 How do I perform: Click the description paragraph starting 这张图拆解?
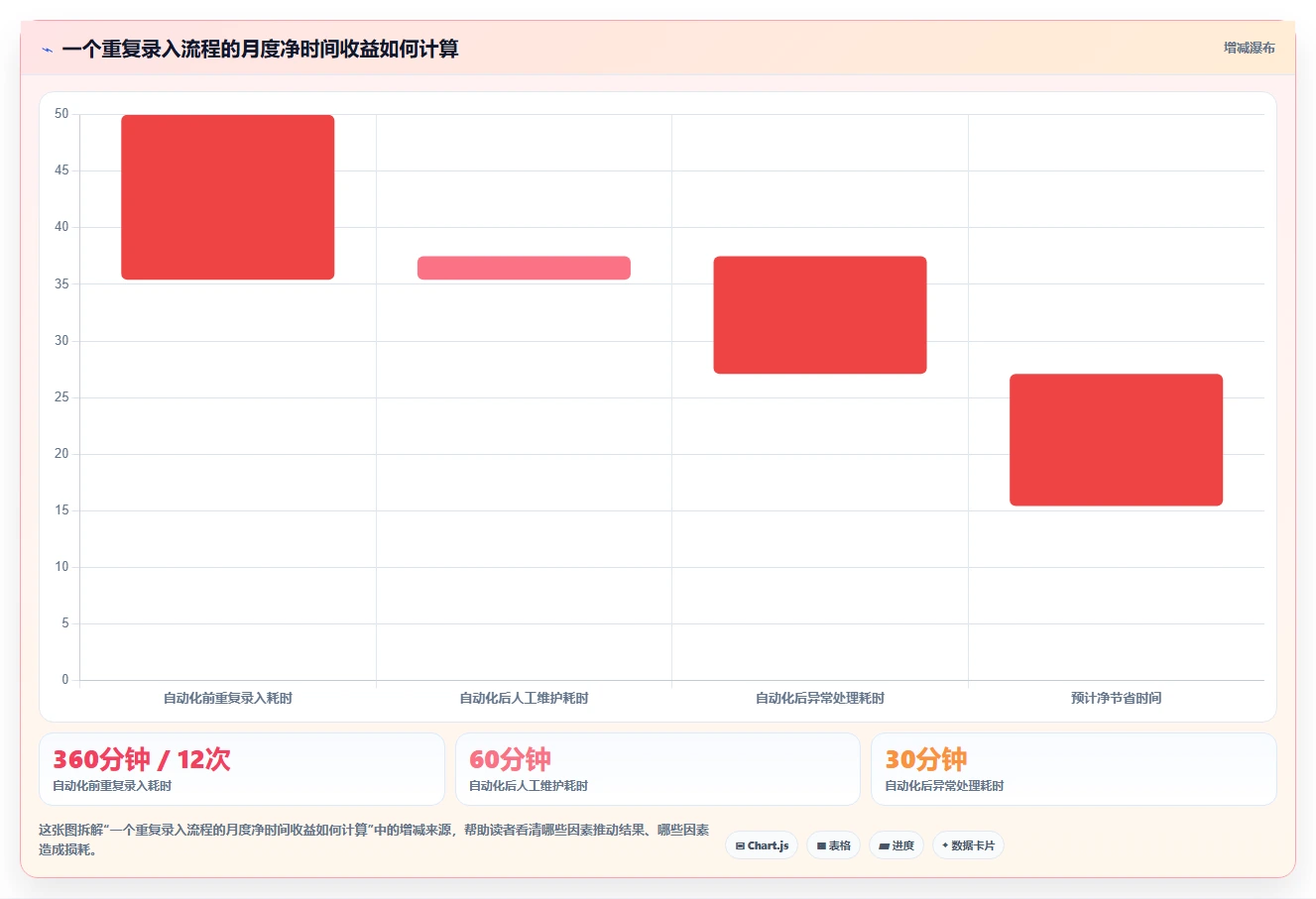pos(374,840)
